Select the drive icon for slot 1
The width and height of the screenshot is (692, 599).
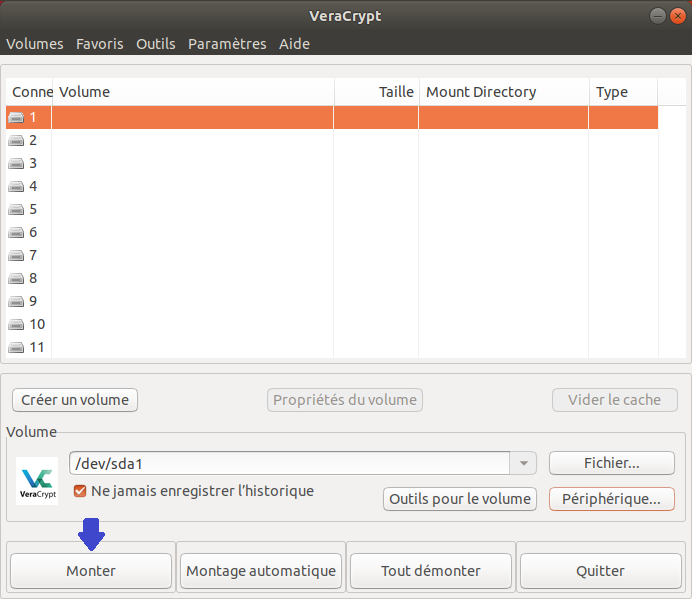pyautogui.click(x=16, y=118)
